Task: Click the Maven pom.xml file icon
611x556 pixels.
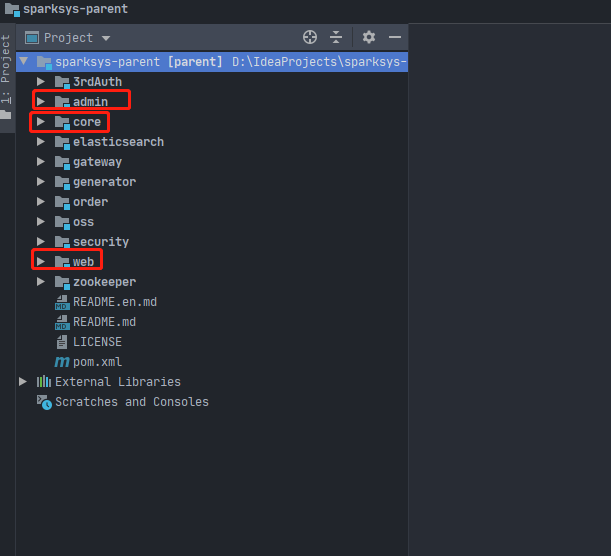Action: (x=62, y=362)
